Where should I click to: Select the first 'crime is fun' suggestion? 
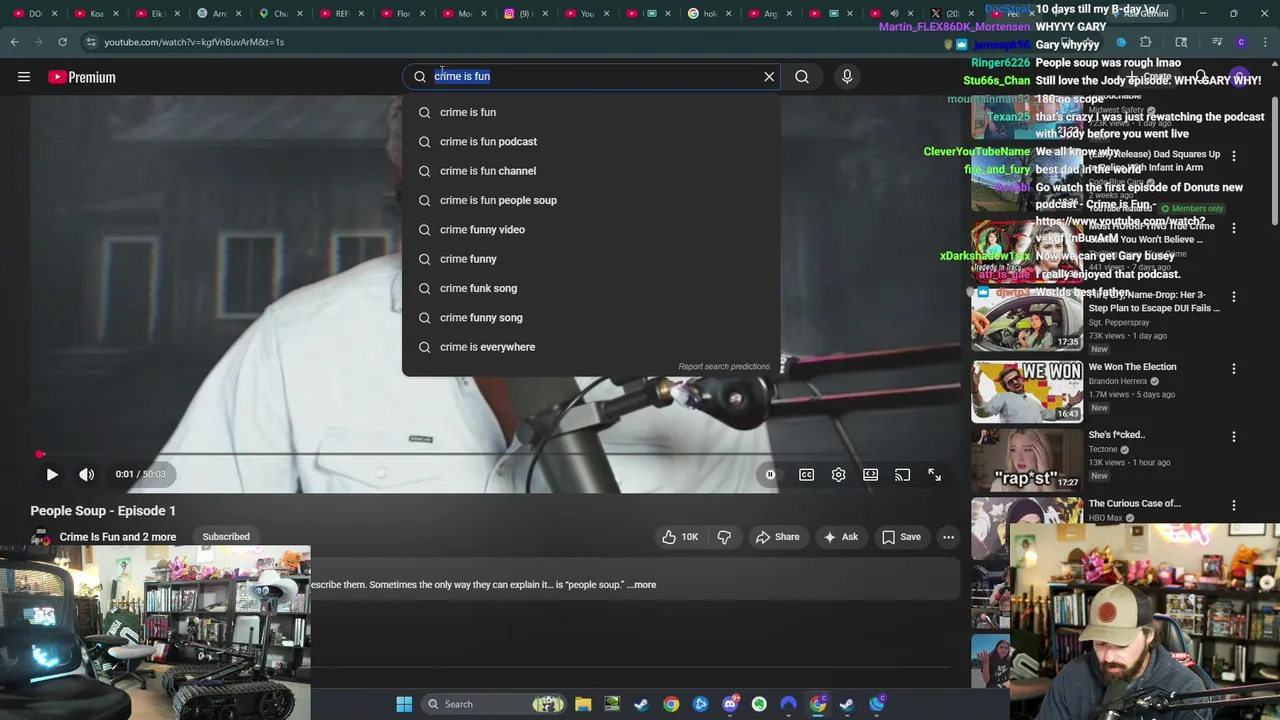click(x=591, y=112)
